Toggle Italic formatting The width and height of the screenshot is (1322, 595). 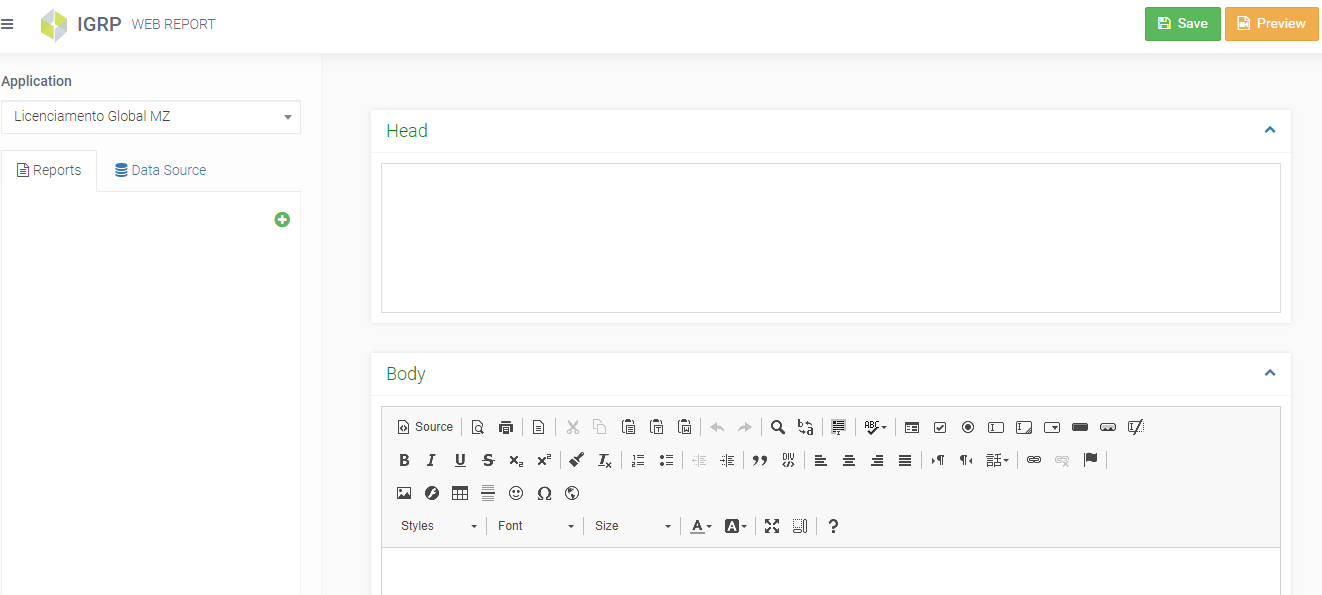(x=432, y=460)
